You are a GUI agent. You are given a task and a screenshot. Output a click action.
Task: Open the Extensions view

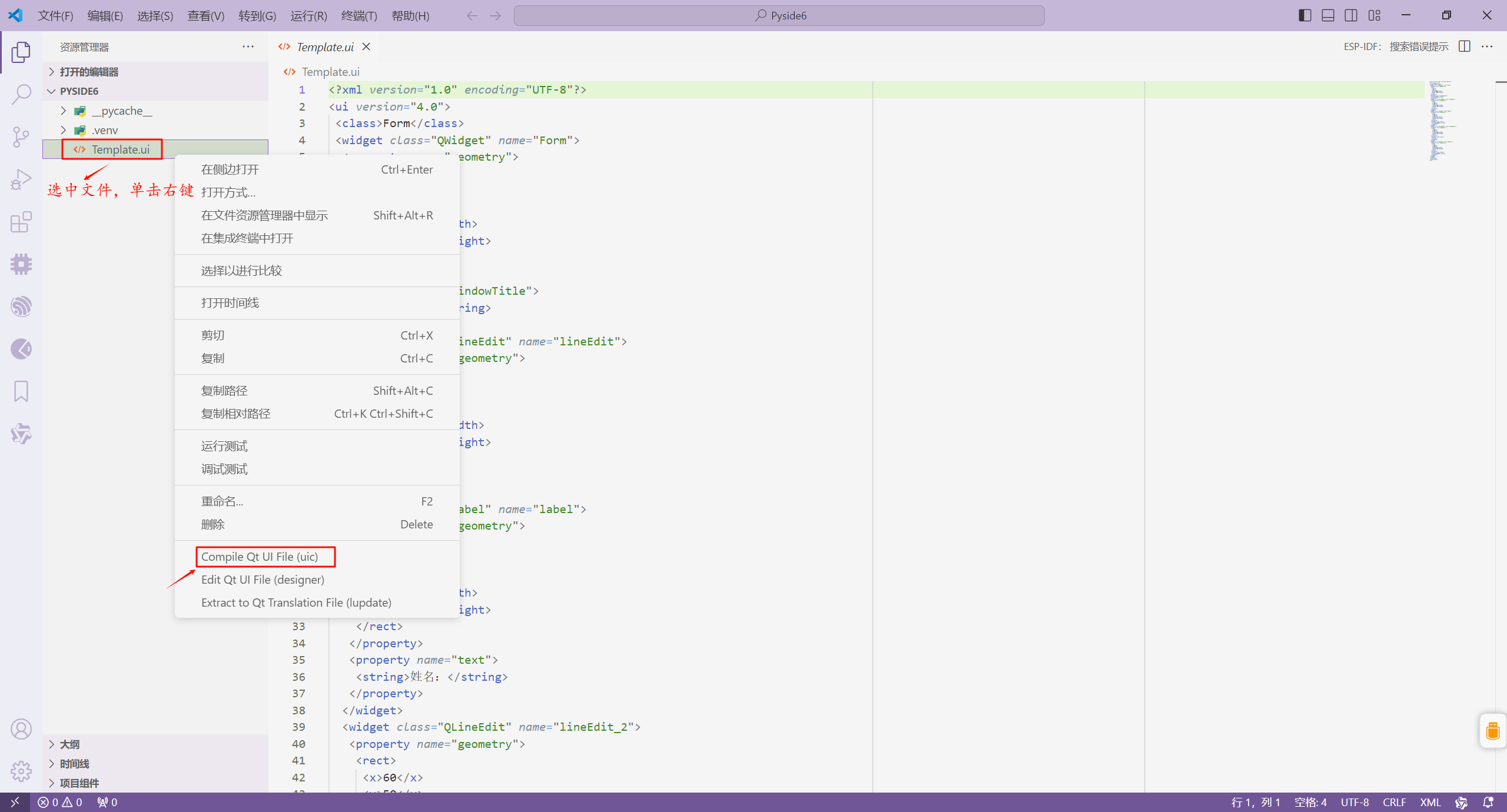click(21, 222)
